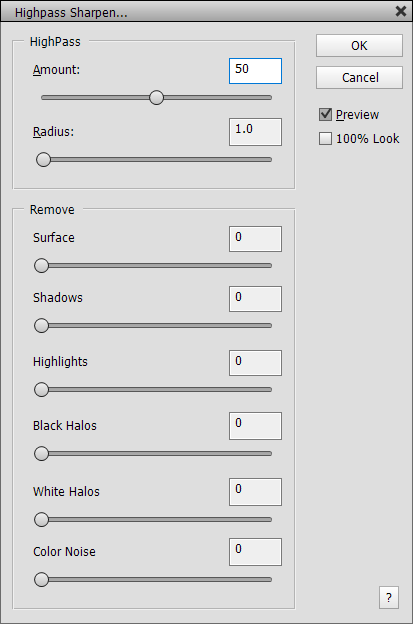Click the Cancel button
Viewport: 413px width, 624px height.
(x=359, y=77)
